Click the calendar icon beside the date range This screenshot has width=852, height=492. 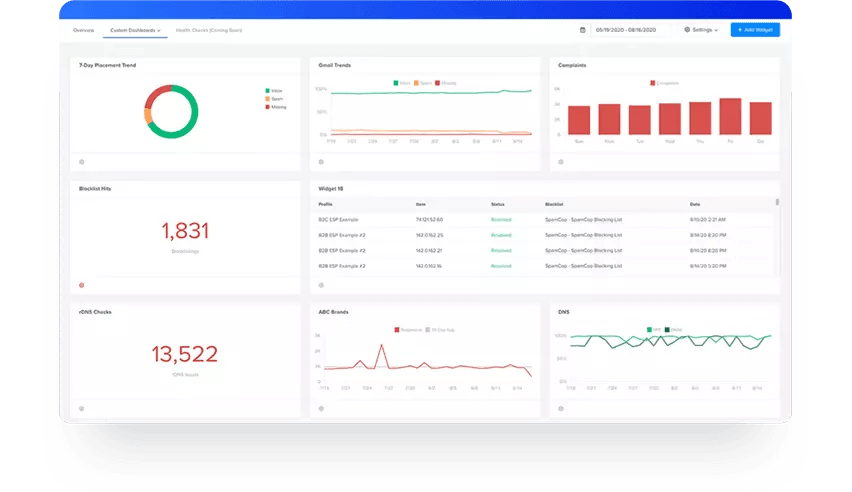pos(582,30)
